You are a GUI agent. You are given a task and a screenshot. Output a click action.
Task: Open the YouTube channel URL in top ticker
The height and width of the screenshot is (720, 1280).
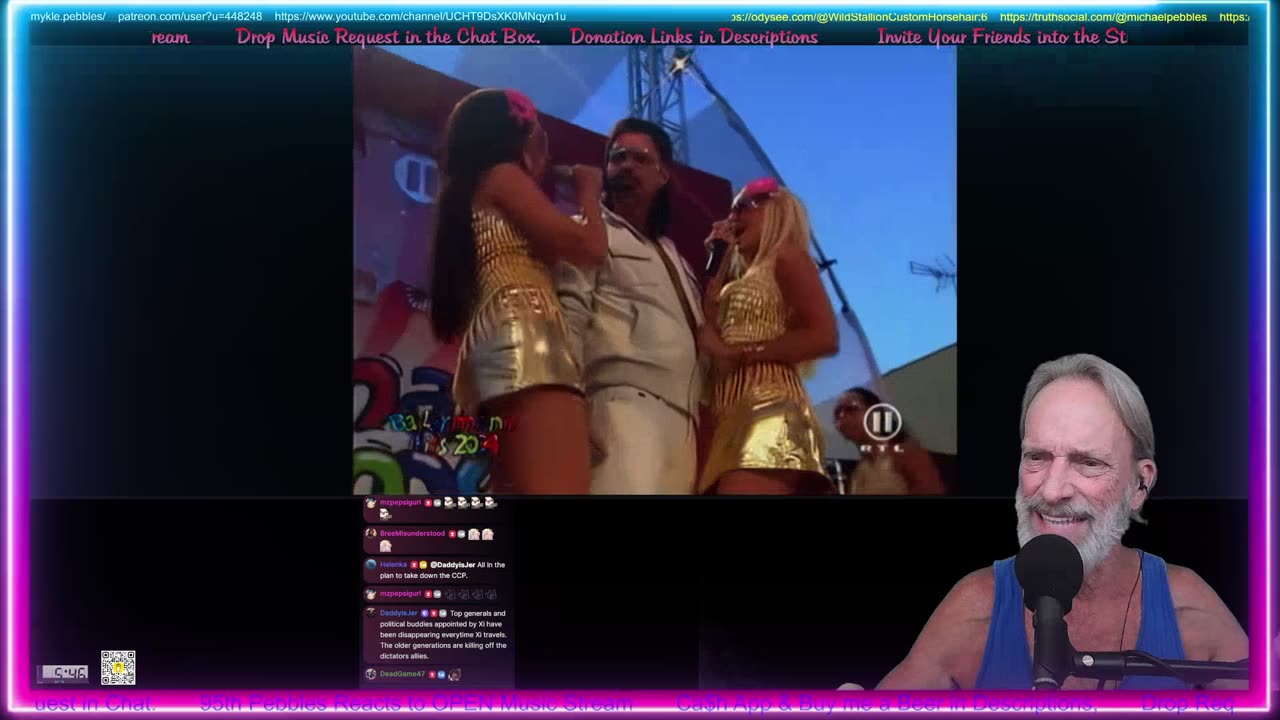point(420,17)
